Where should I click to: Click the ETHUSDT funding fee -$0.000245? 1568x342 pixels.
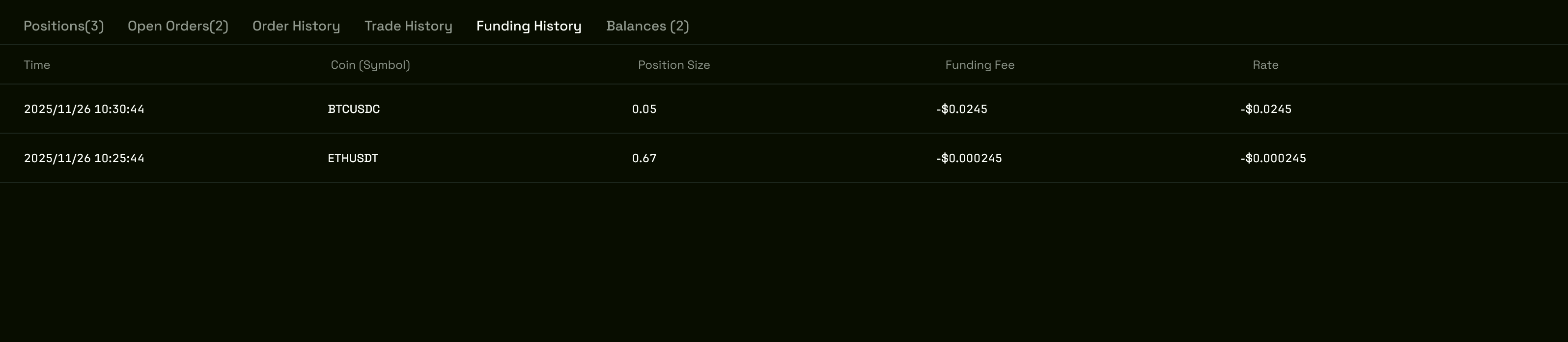click(969, 159)
